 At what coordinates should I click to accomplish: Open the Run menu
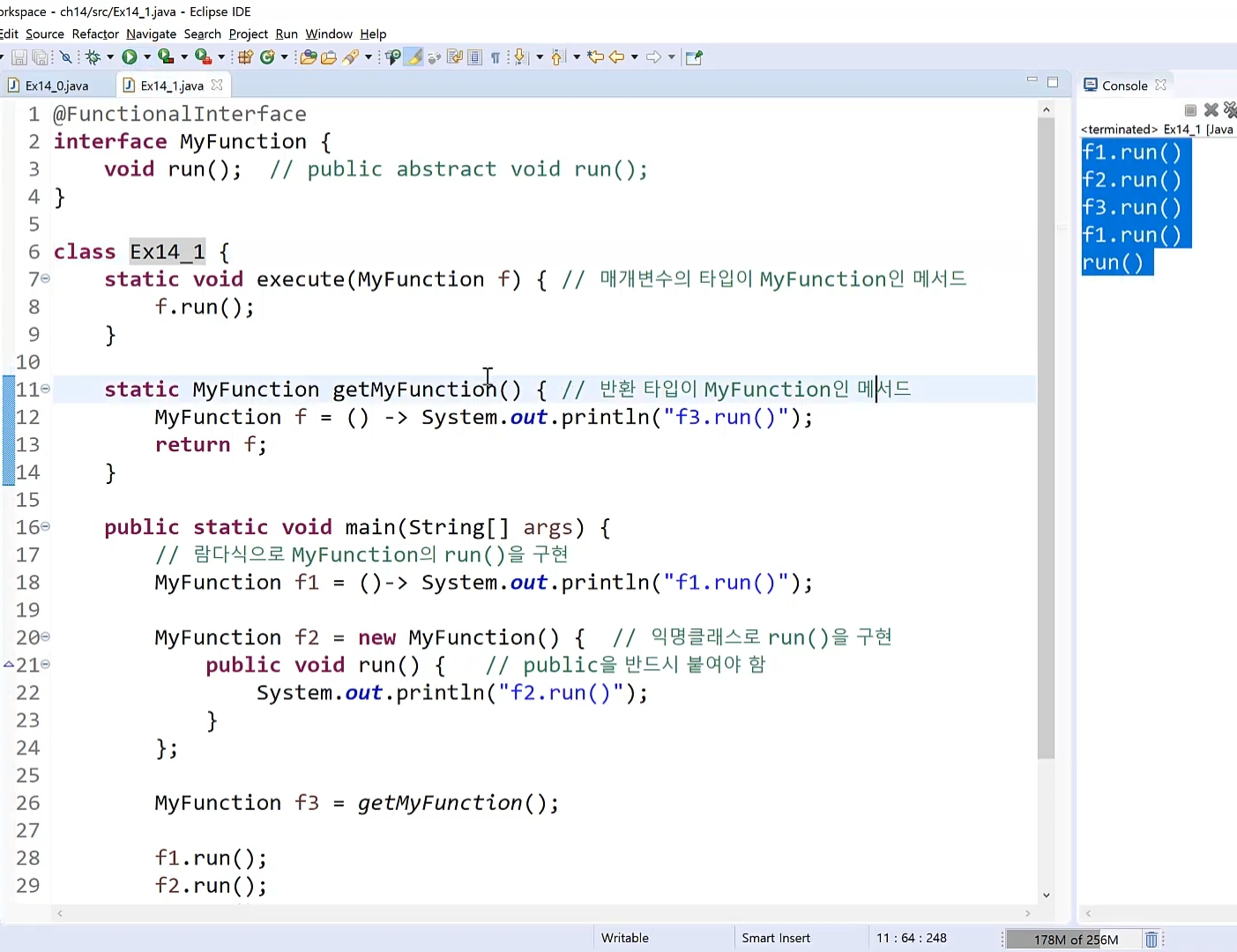287,33
